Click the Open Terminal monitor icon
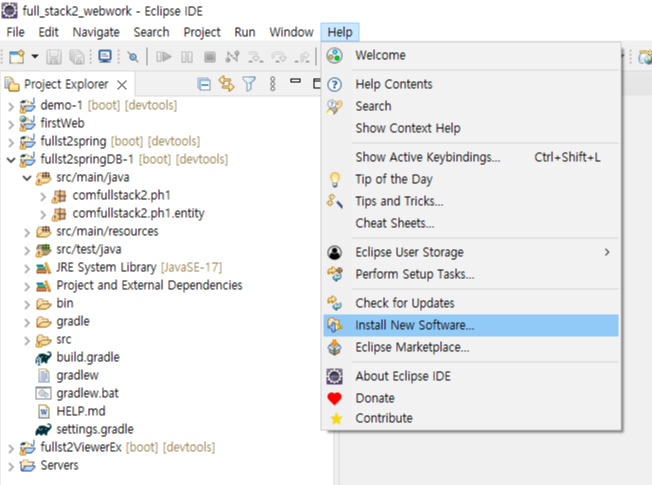The width and height of the screenshot is (652, 485). coord(104,57)
